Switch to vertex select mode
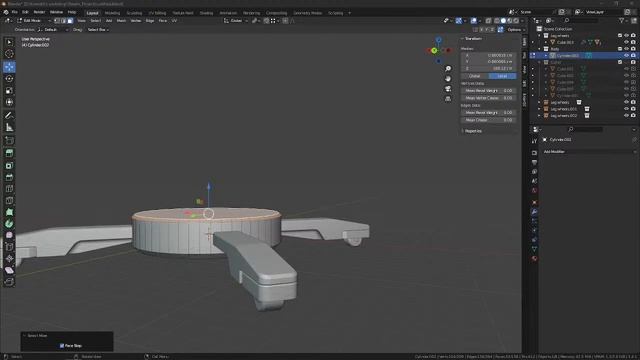This screenshot has height=360, width=640. 57,20
